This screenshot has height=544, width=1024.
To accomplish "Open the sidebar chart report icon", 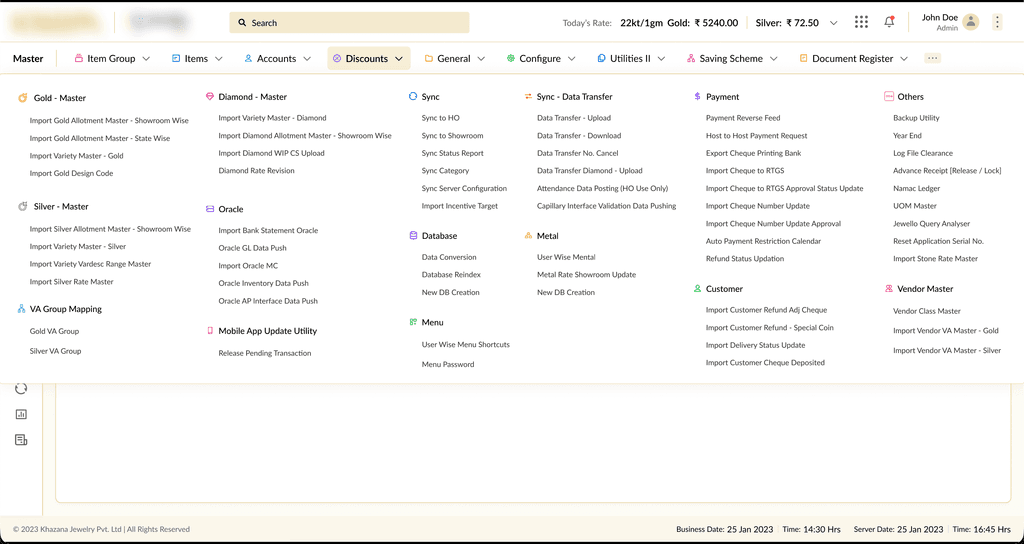I will coord(21,414).
